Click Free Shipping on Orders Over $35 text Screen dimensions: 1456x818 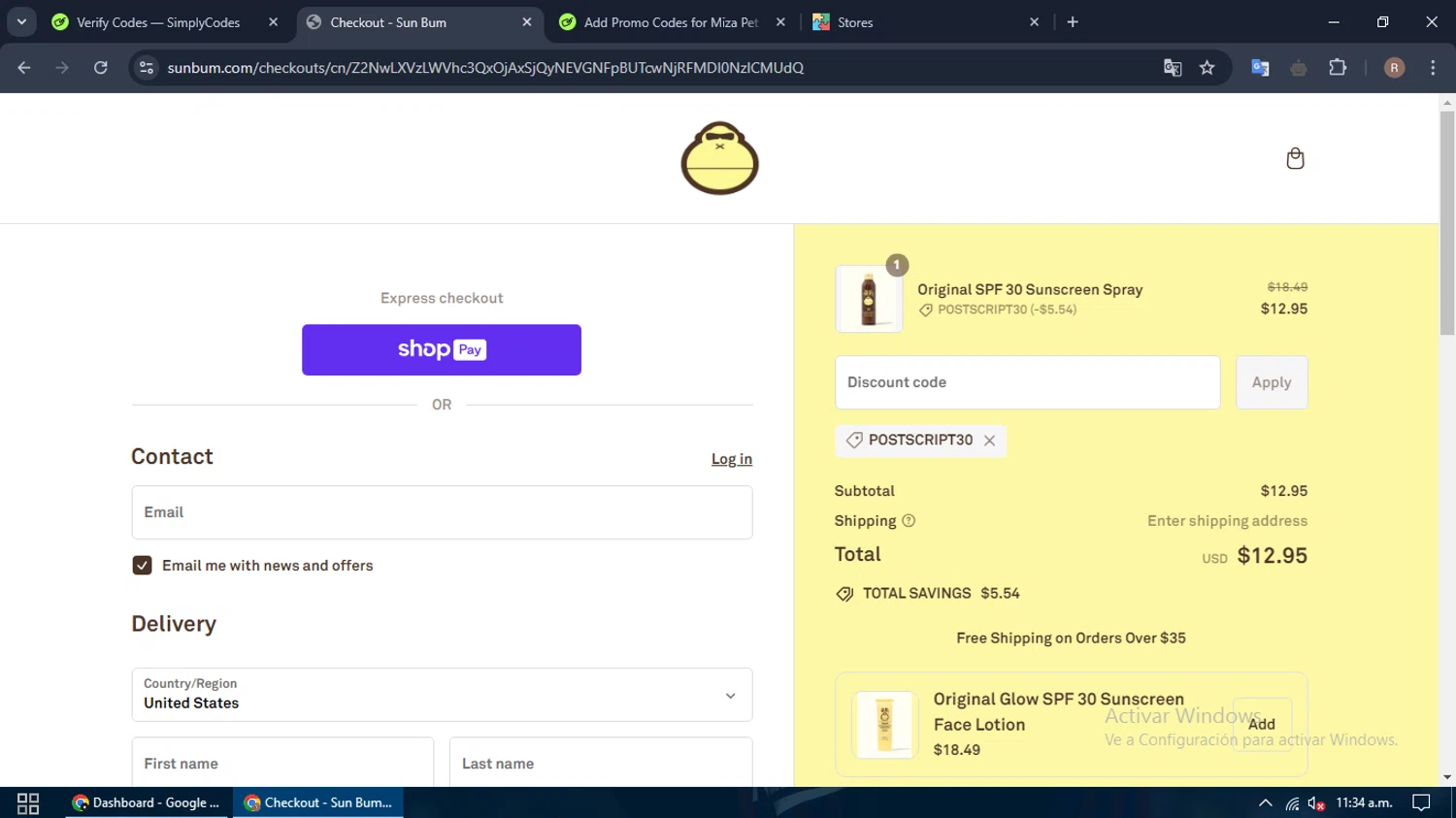tap(1071, 638)
